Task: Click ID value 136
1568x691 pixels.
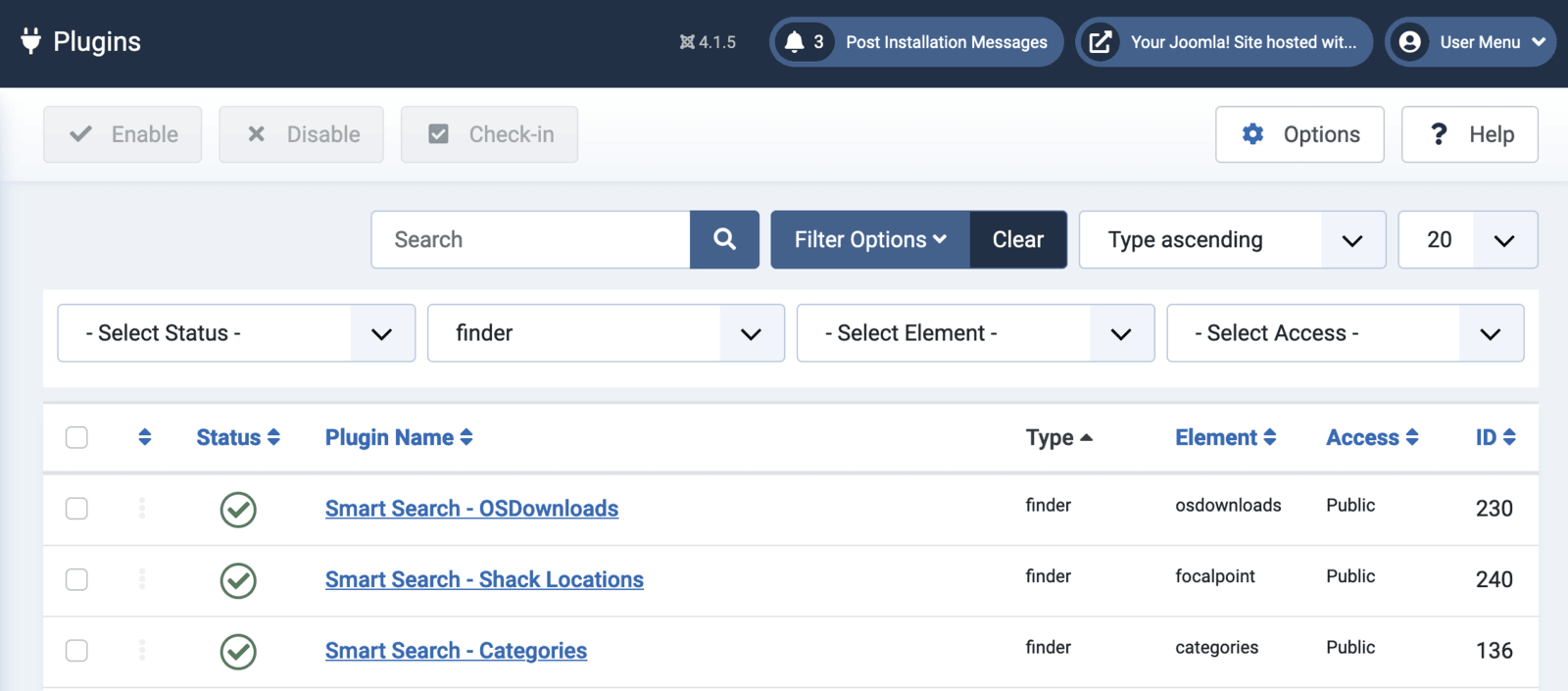Action: (x=1494, y=650)
